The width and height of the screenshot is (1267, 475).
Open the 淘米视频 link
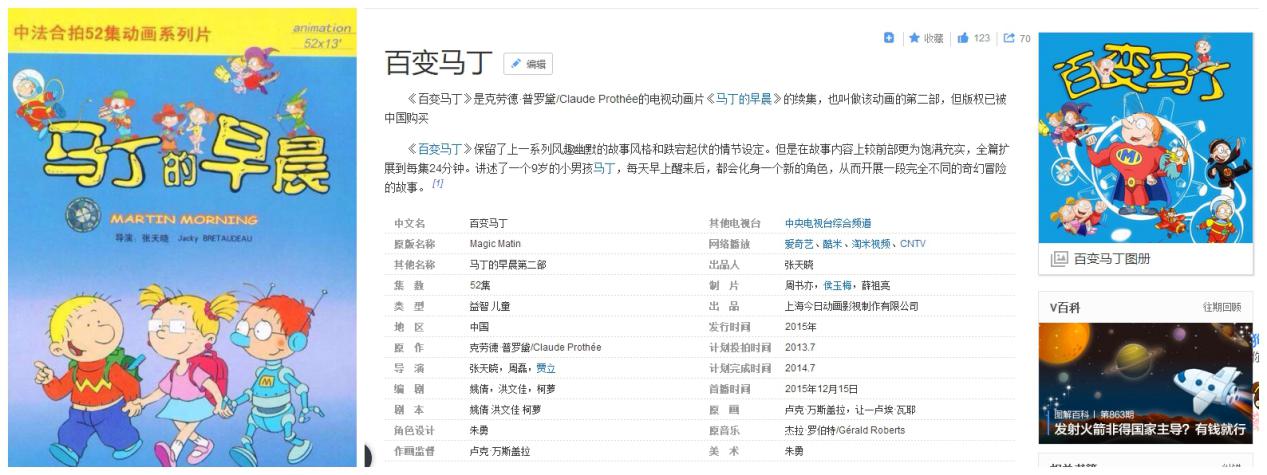[871, 243]
